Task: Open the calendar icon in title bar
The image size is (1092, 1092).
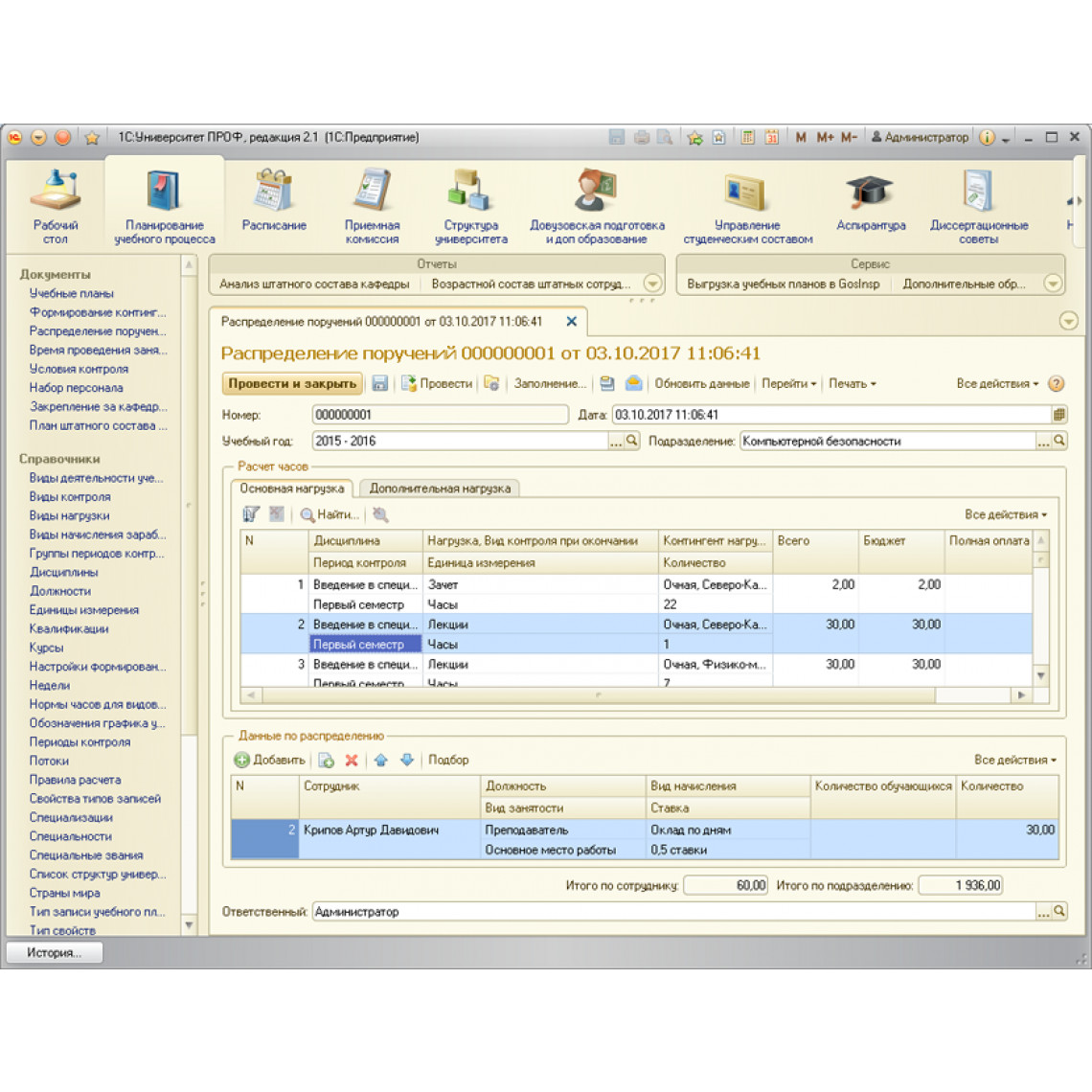Action: [x=771, y=137]
